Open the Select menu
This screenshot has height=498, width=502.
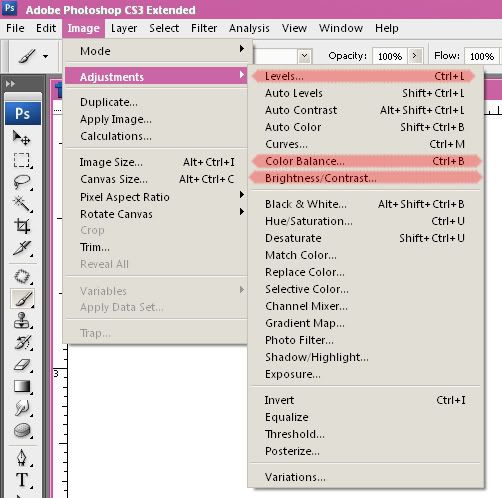(x=164, y=28)
